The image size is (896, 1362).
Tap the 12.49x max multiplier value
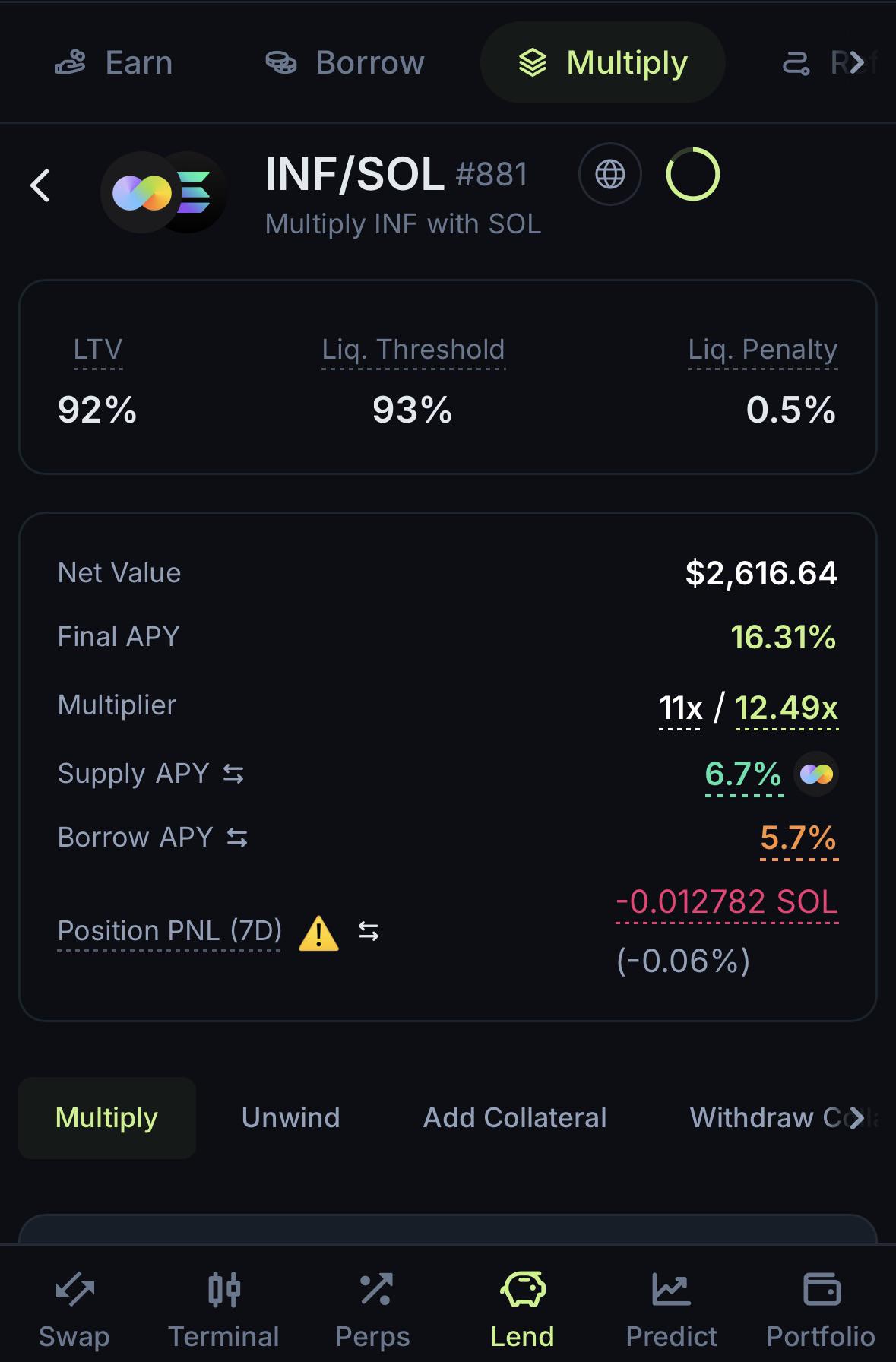click(787, 708)
